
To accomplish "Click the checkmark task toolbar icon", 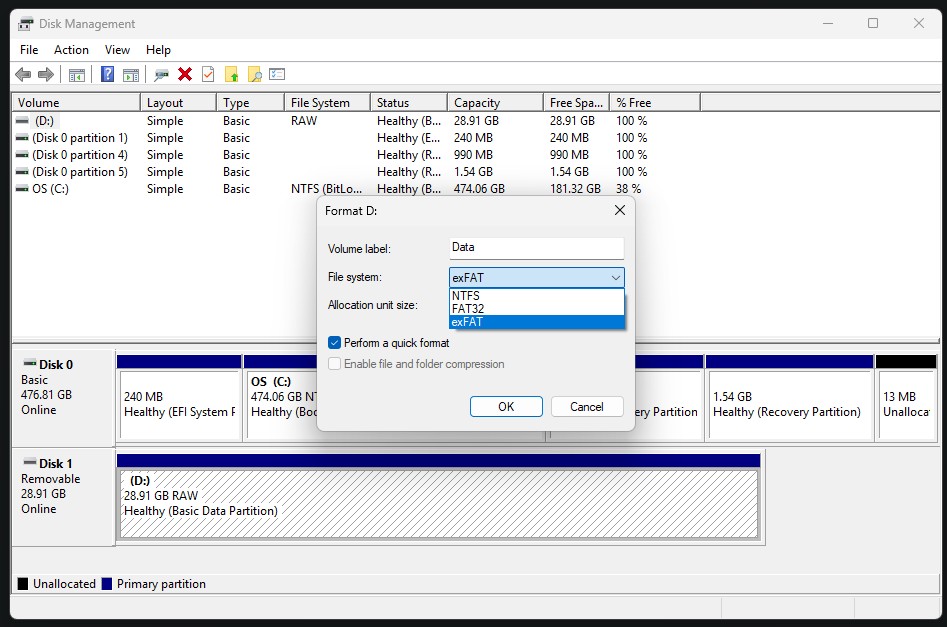I will [207, 73].
